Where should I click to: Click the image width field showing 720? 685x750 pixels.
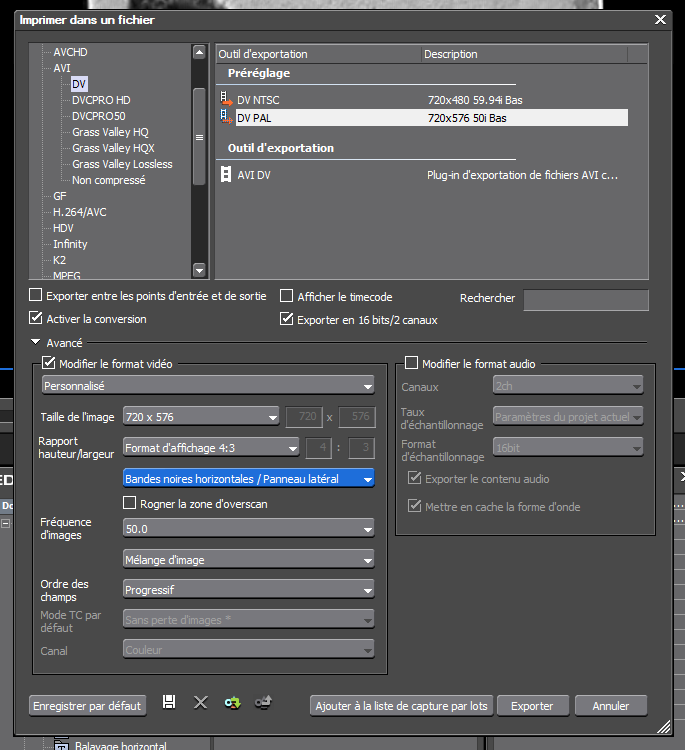[x=304, y=417]
